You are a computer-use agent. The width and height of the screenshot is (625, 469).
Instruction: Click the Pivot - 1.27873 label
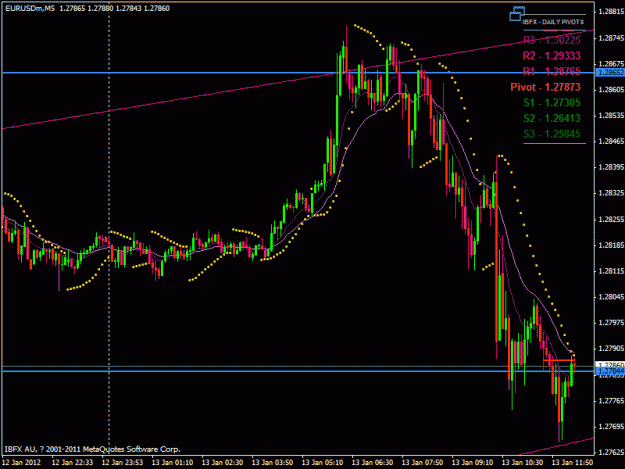[545, 87]
